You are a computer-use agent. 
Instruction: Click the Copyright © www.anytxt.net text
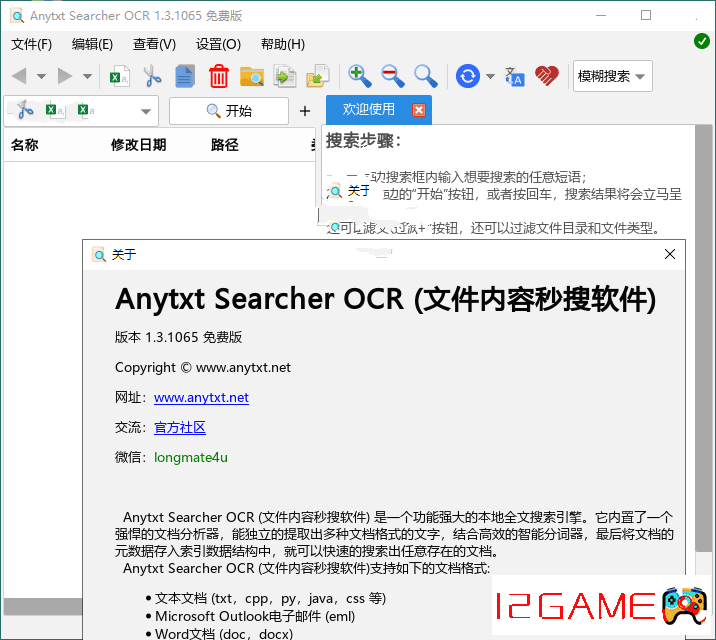[203, 367]
